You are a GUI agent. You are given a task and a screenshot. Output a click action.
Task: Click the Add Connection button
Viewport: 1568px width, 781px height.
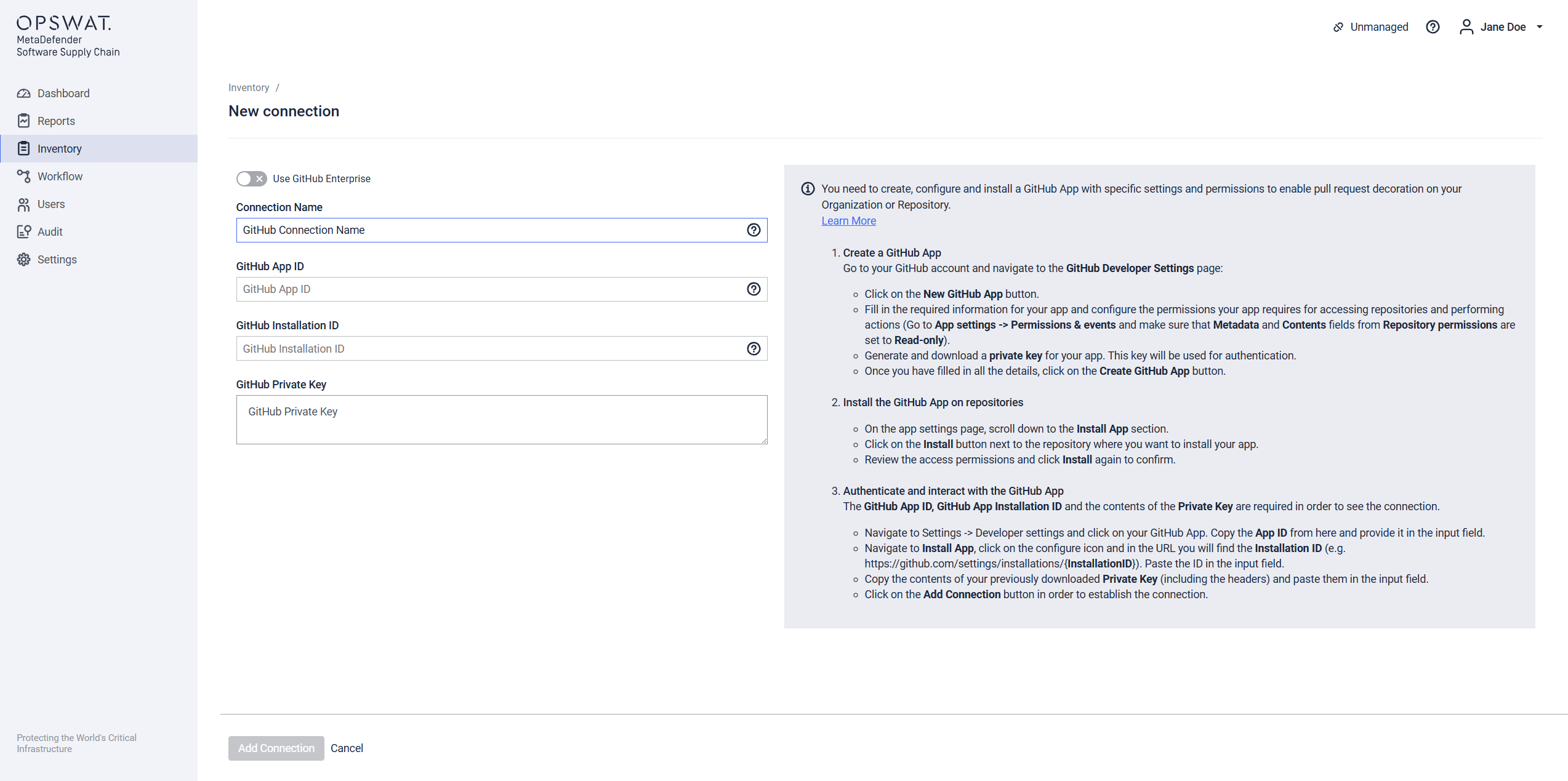[276, 748]
